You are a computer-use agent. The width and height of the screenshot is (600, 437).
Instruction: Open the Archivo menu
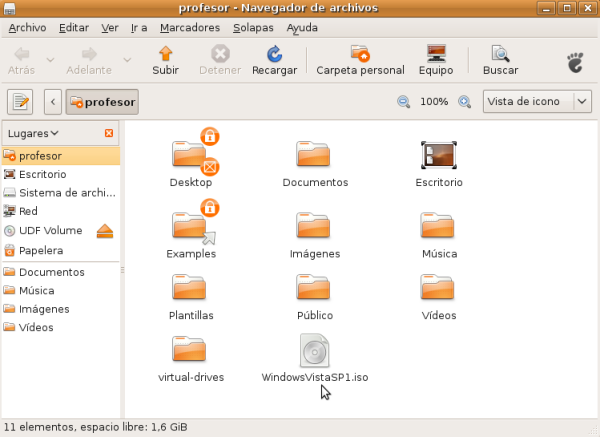27,27
